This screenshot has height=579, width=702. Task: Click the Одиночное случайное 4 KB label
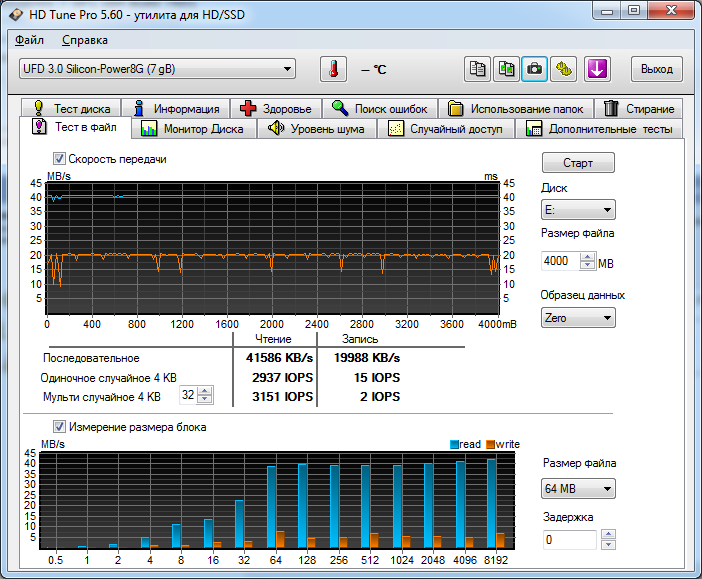(108, 378)
